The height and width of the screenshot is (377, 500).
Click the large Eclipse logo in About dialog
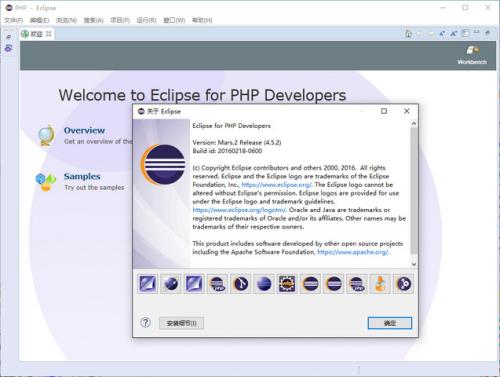(x=163, y=164)
